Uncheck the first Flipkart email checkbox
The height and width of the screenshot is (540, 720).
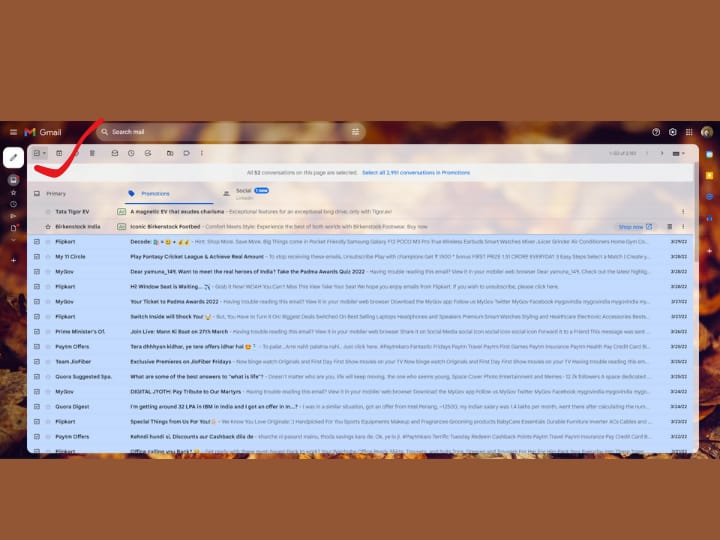point(37,242)
